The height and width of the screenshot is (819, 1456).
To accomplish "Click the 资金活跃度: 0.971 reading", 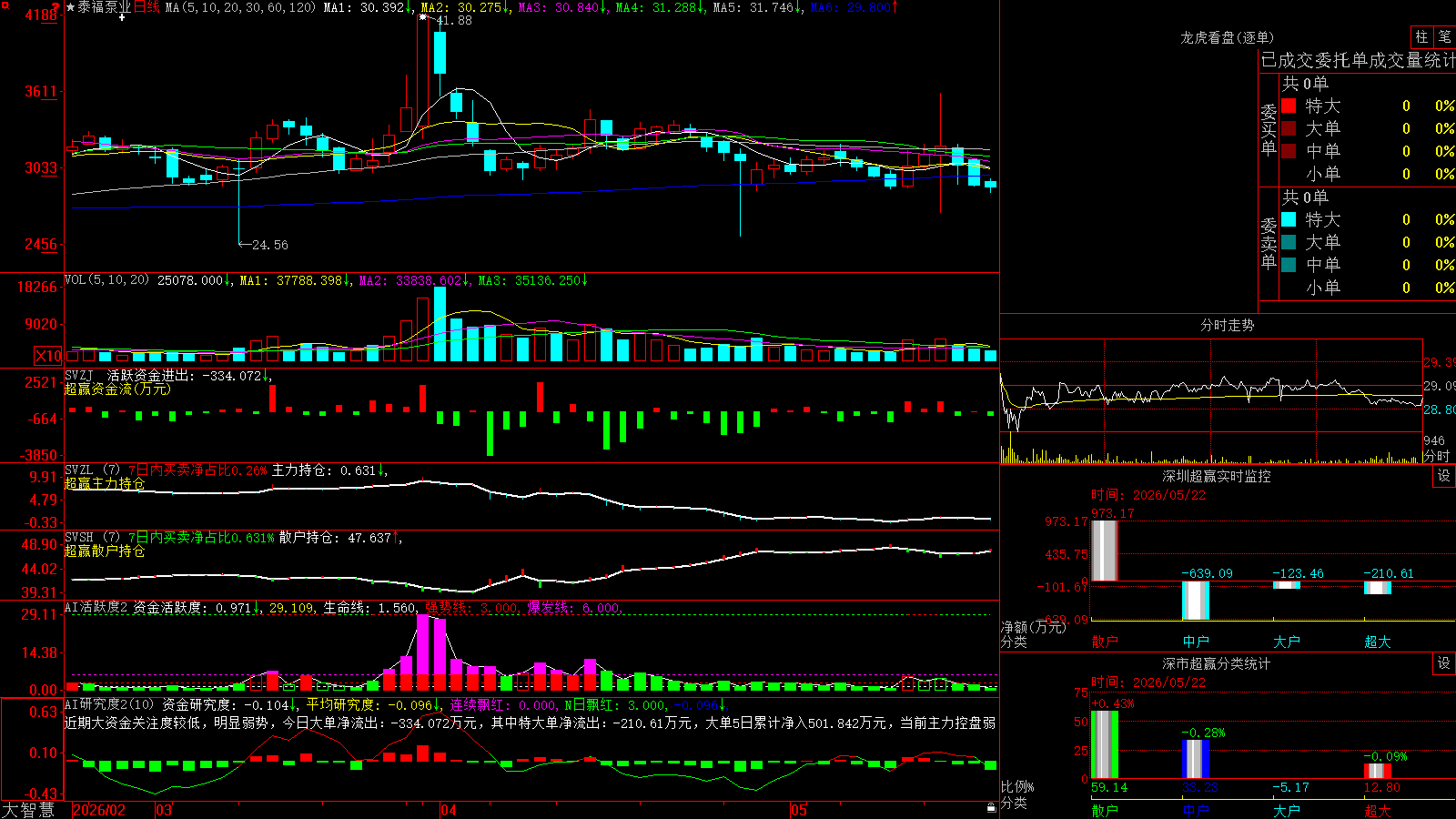I will coord(192,608).
